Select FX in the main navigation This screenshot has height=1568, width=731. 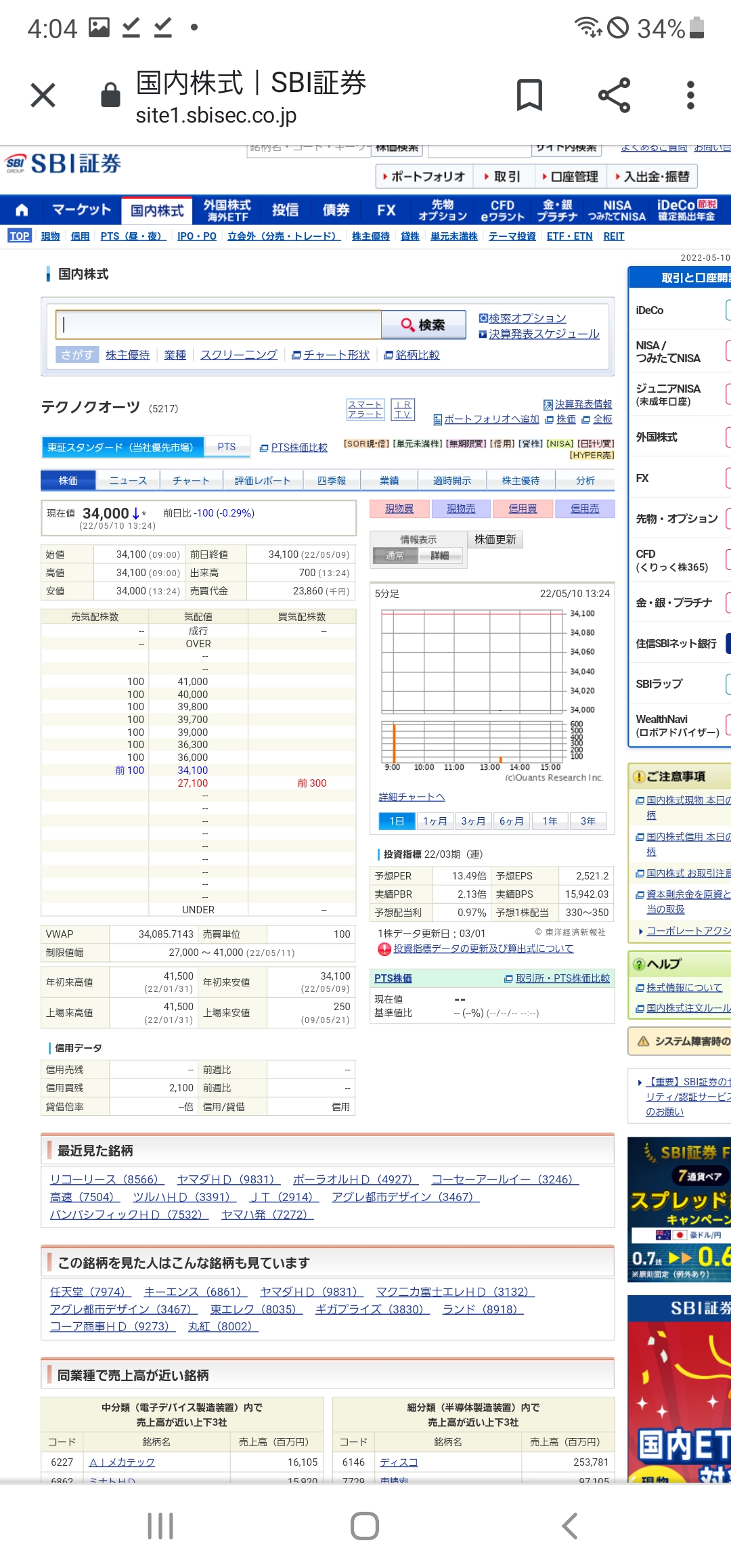386,211
